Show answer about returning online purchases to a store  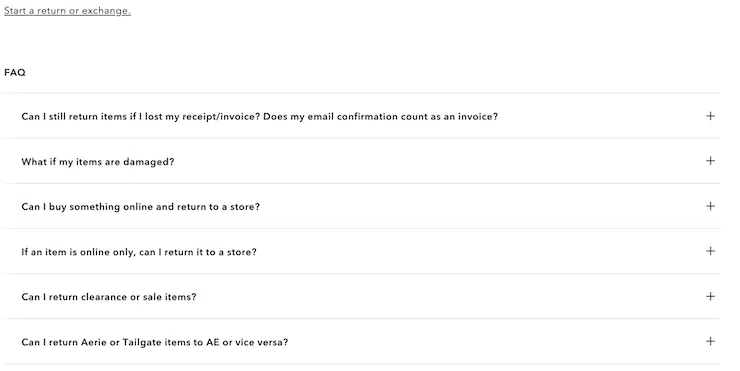click(x=362, y=206)
